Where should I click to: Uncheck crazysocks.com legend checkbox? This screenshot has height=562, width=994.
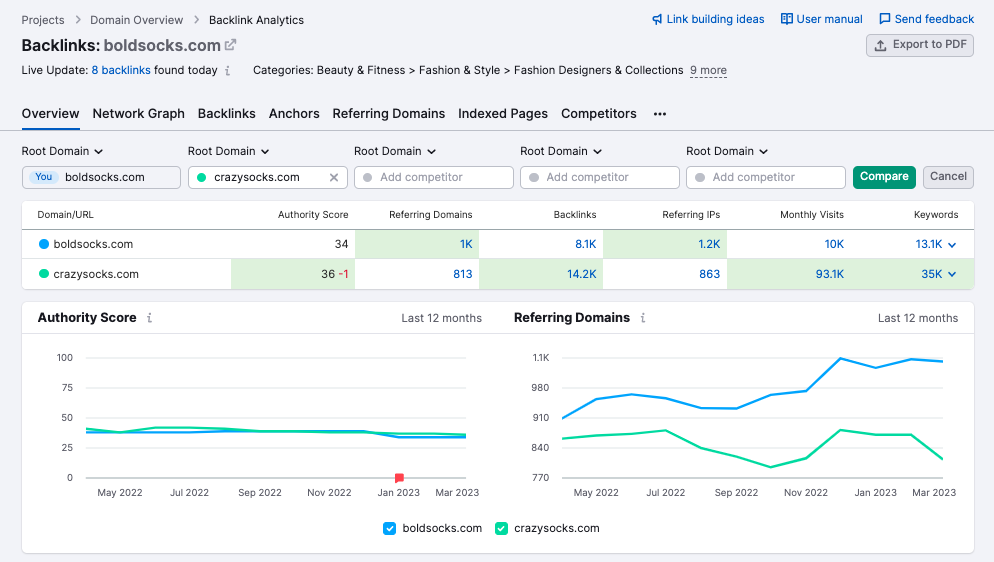click(x=501, y=528)
